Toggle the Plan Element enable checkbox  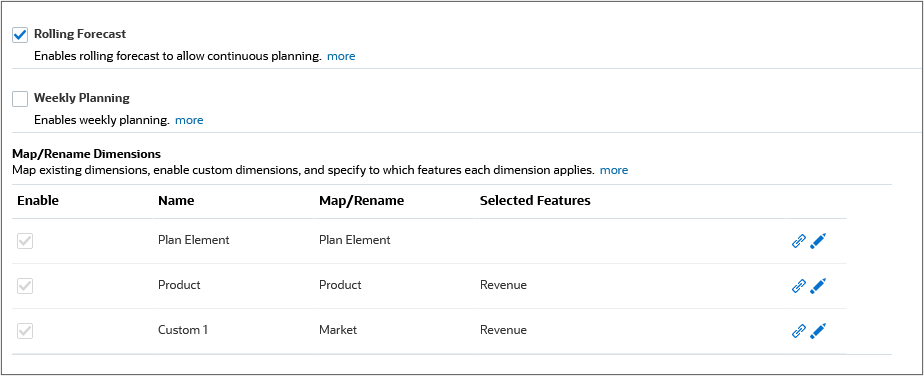(25, 241)
